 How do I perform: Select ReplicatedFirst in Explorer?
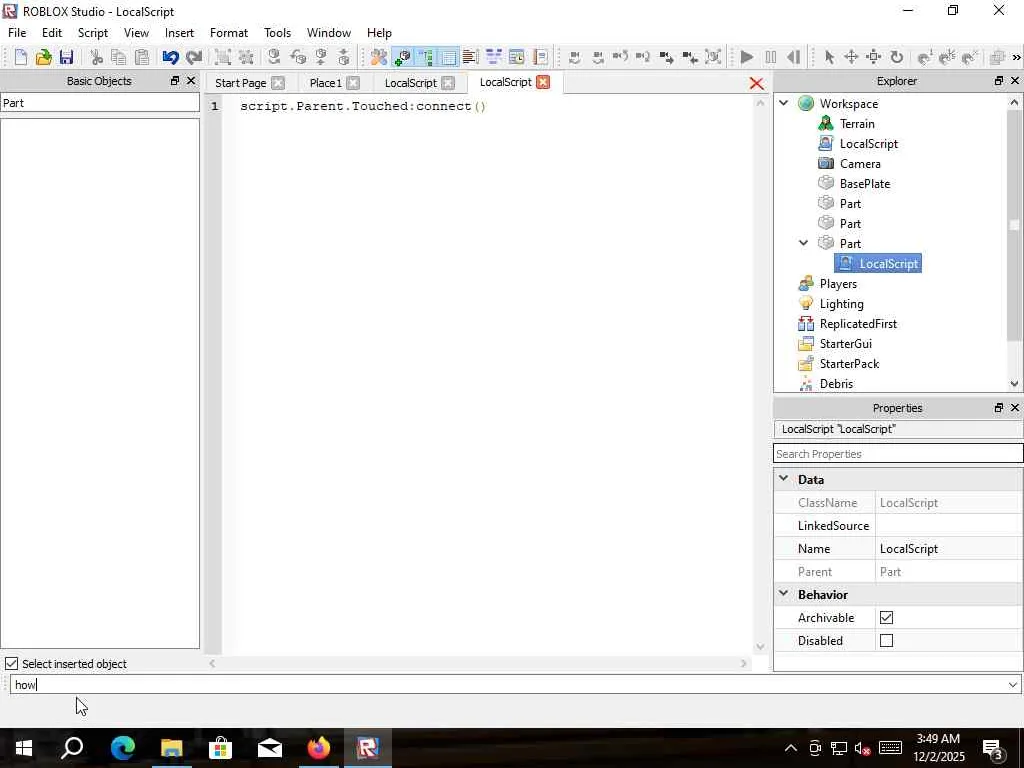(858, 323)
